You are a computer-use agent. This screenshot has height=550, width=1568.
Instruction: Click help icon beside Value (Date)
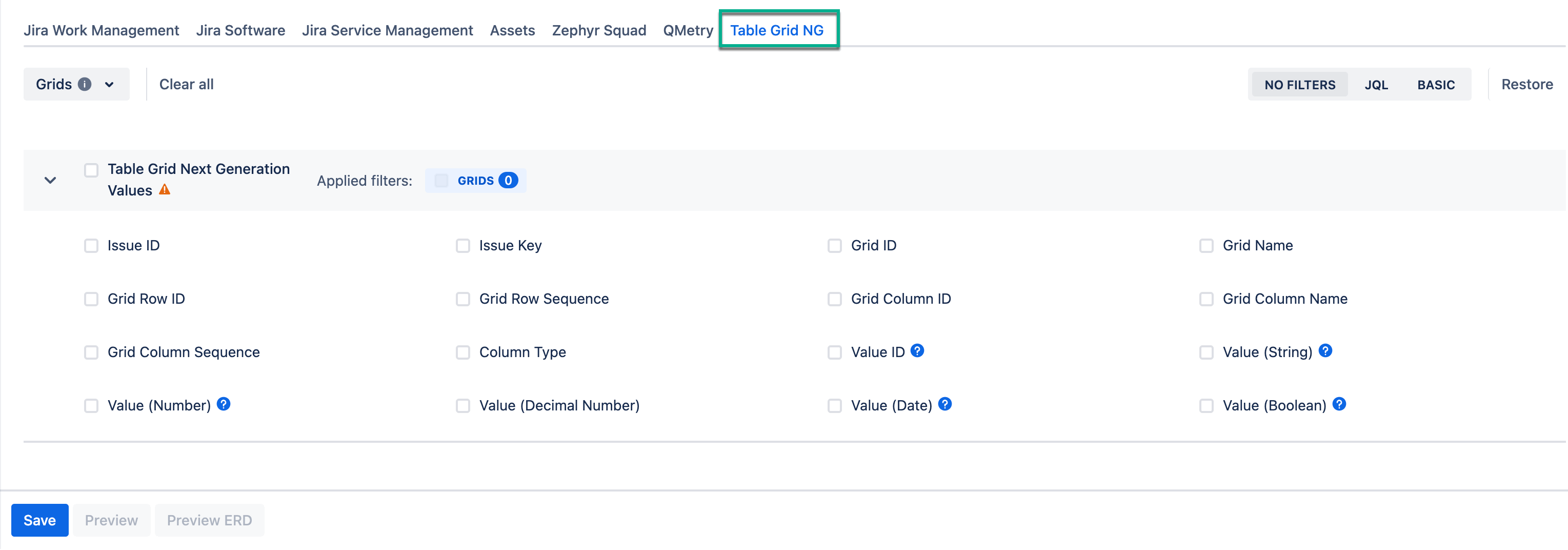click(x=944, y=404)
